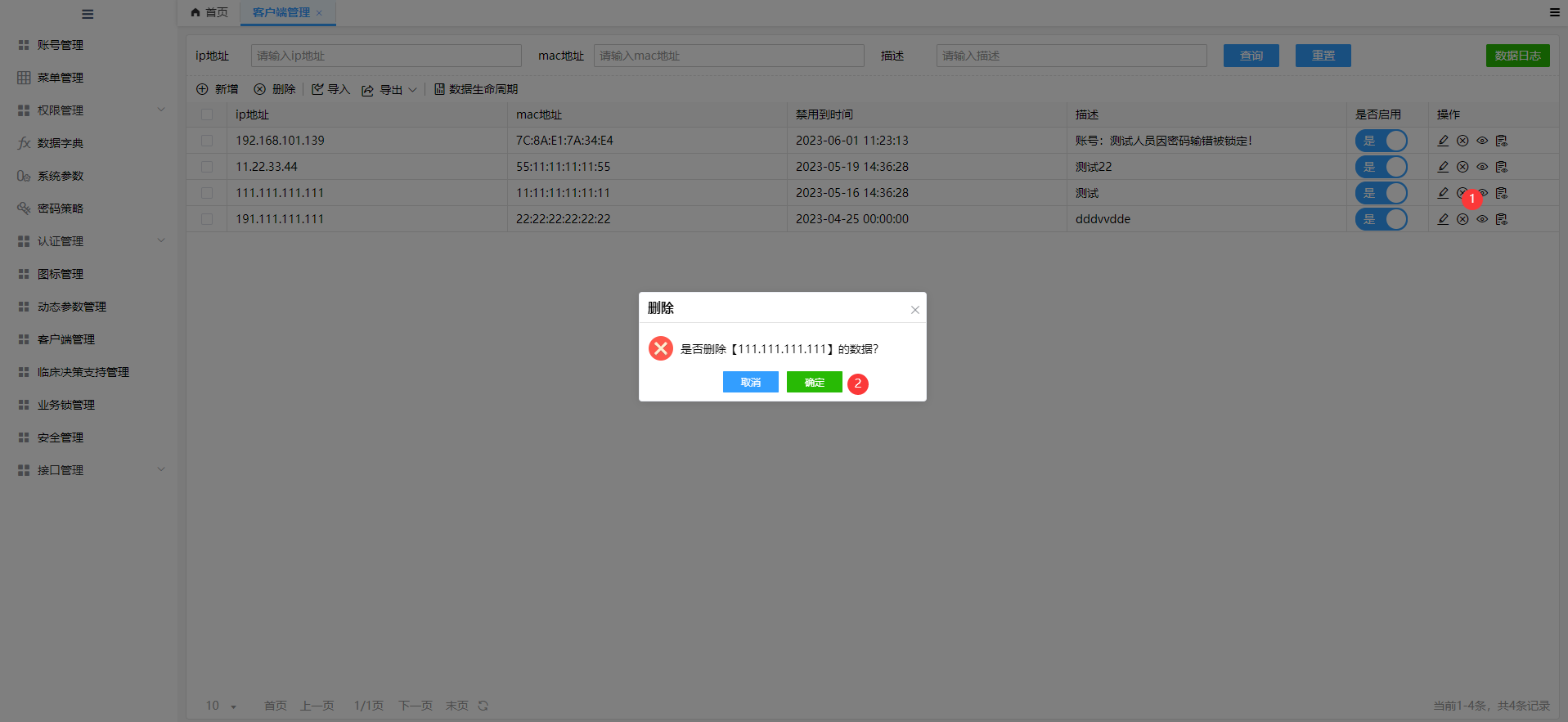
Task: Open the 菜单管理 sidebar menu
Action: click(61, 78)
